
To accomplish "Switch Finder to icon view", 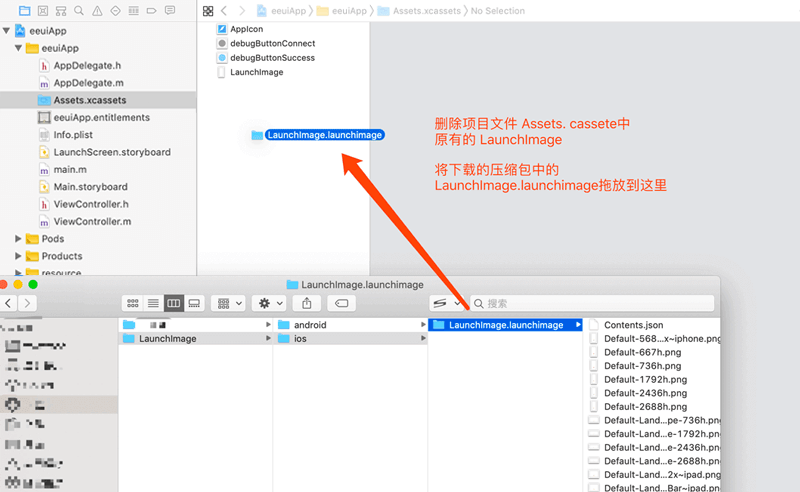I will pyautogui.click(x=133, y=303).
